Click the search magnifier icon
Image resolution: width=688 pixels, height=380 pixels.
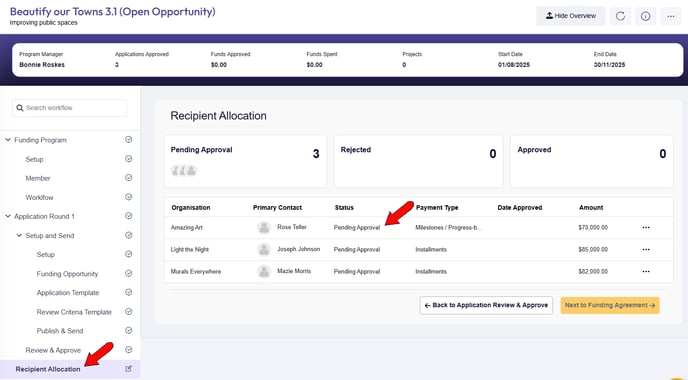pyautogui.click(x=20, y=108)
